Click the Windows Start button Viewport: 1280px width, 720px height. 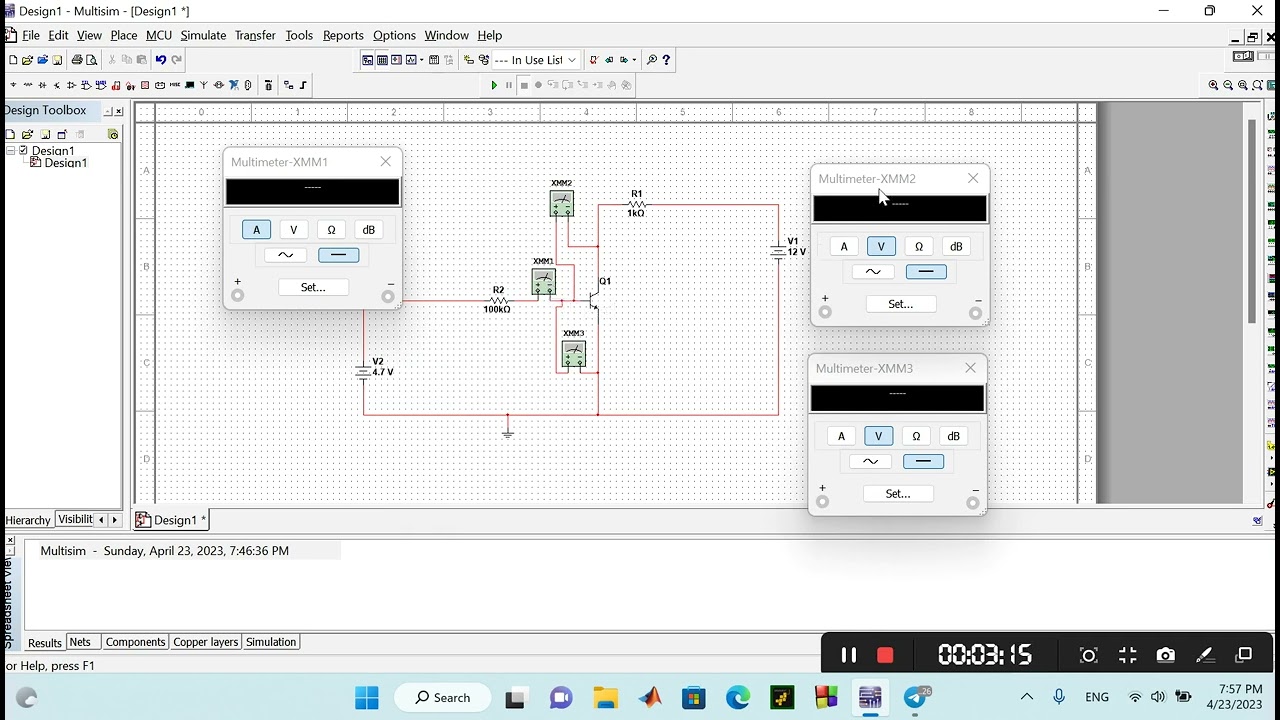[x=367, y=698]
